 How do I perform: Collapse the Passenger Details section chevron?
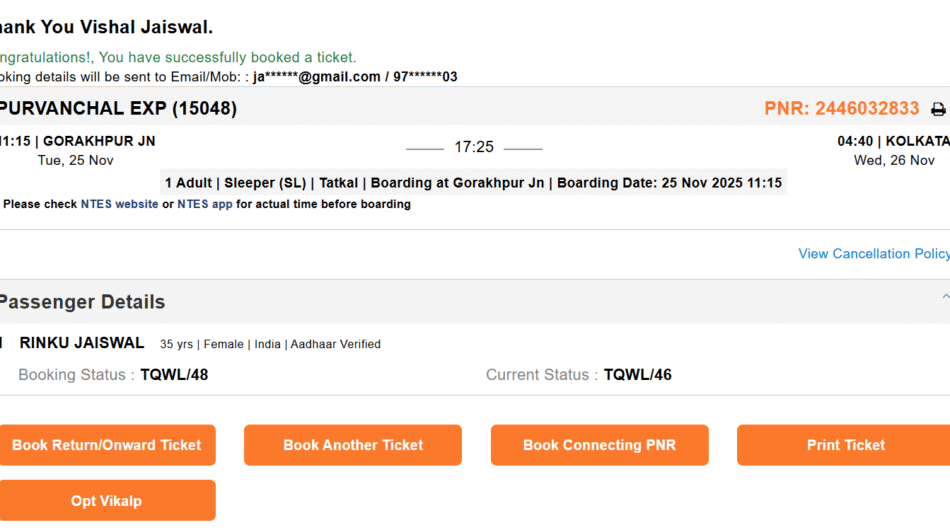(x=945, y=297)
